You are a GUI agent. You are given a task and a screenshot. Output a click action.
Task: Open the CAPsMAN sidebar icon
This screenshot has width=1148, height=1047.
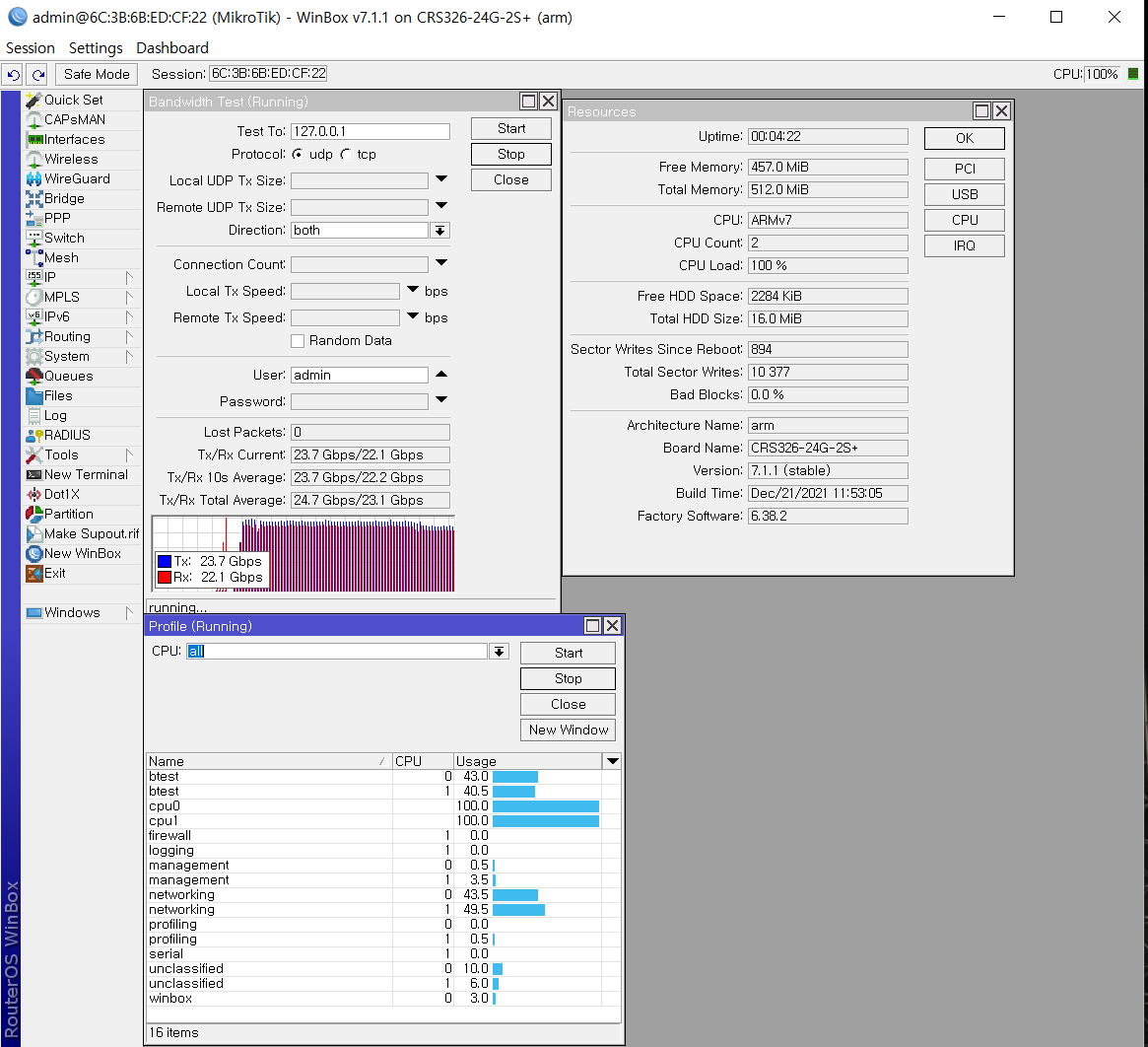click(34, 119)
